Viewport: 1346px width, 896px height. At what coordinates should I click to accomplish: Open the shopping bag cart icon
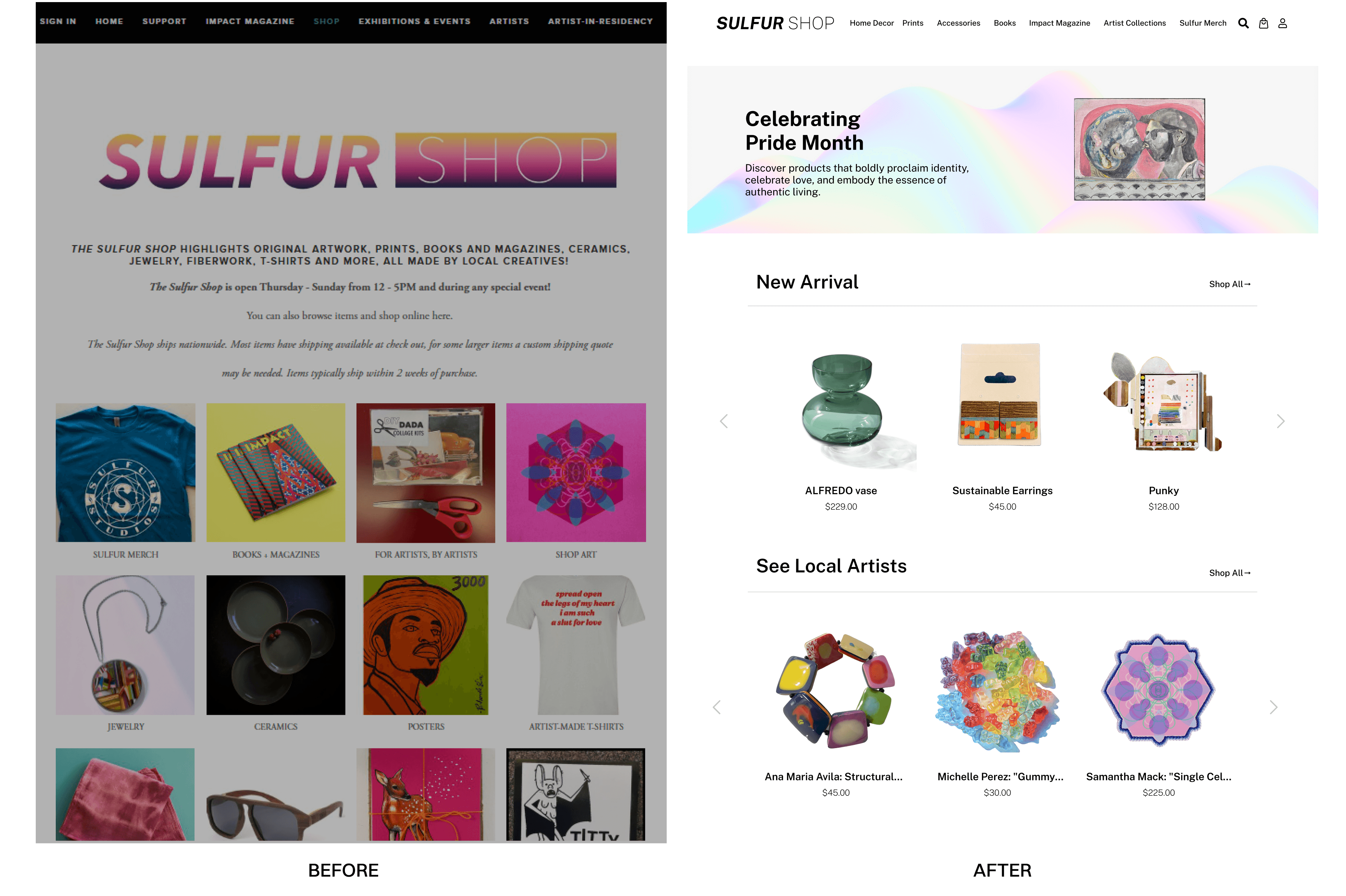point(1264,23)
